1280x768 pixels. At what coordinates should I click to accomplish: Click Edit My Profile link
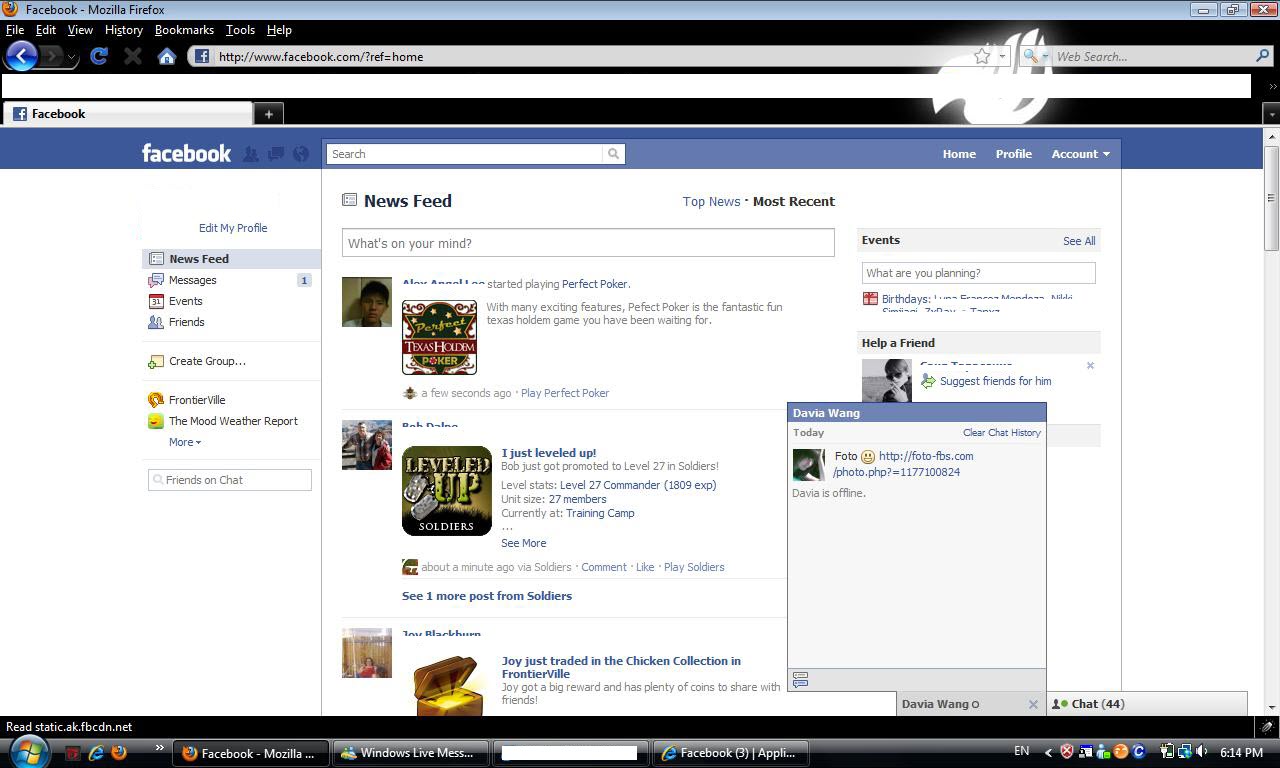tap(233, 228)
